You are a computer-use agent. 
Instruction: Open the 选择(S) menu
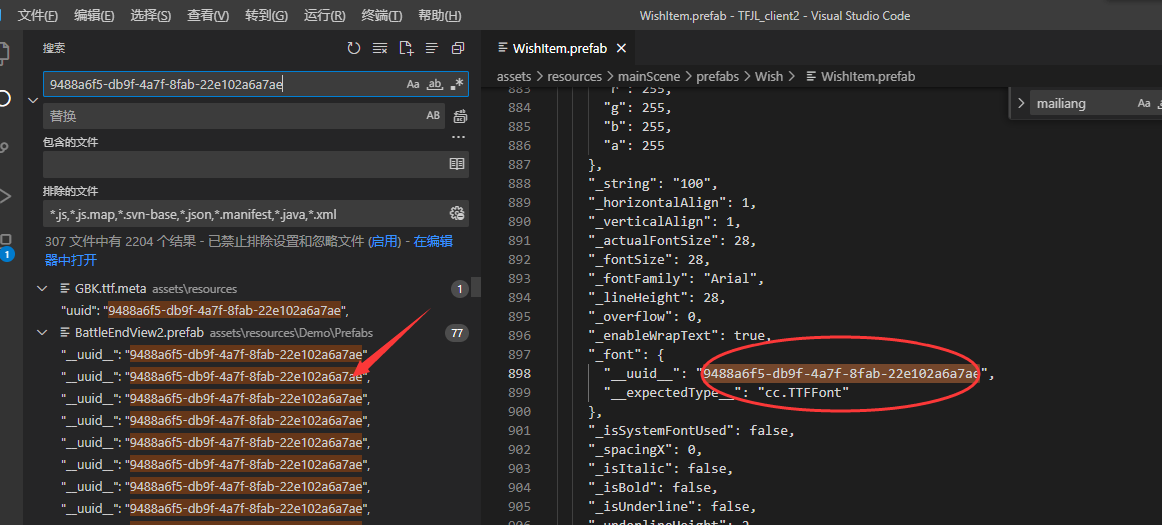click(151, 16)
